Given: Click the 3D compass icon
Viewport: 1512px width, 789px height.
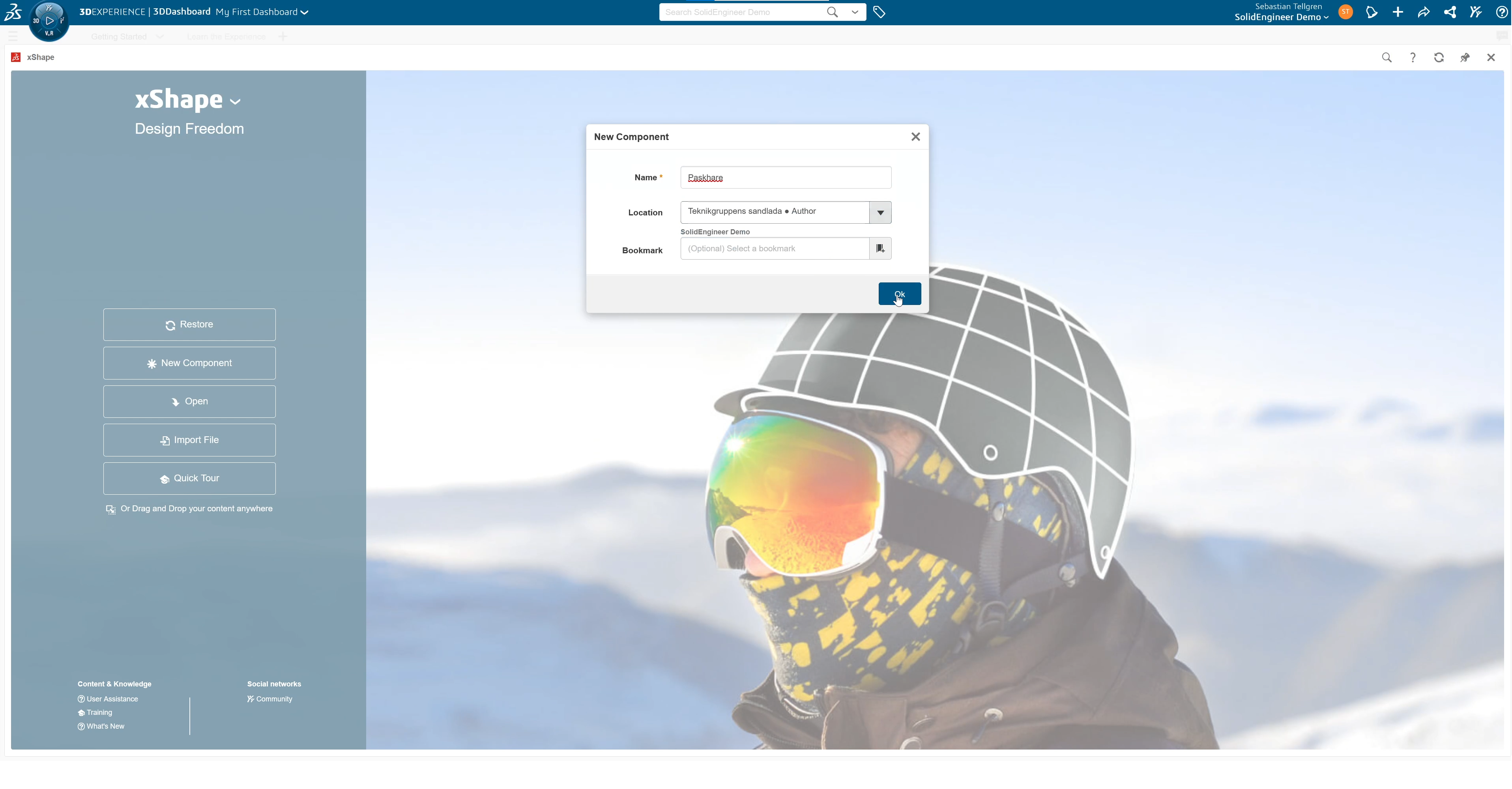Looking at the screenshot, I should coord(49,21).
